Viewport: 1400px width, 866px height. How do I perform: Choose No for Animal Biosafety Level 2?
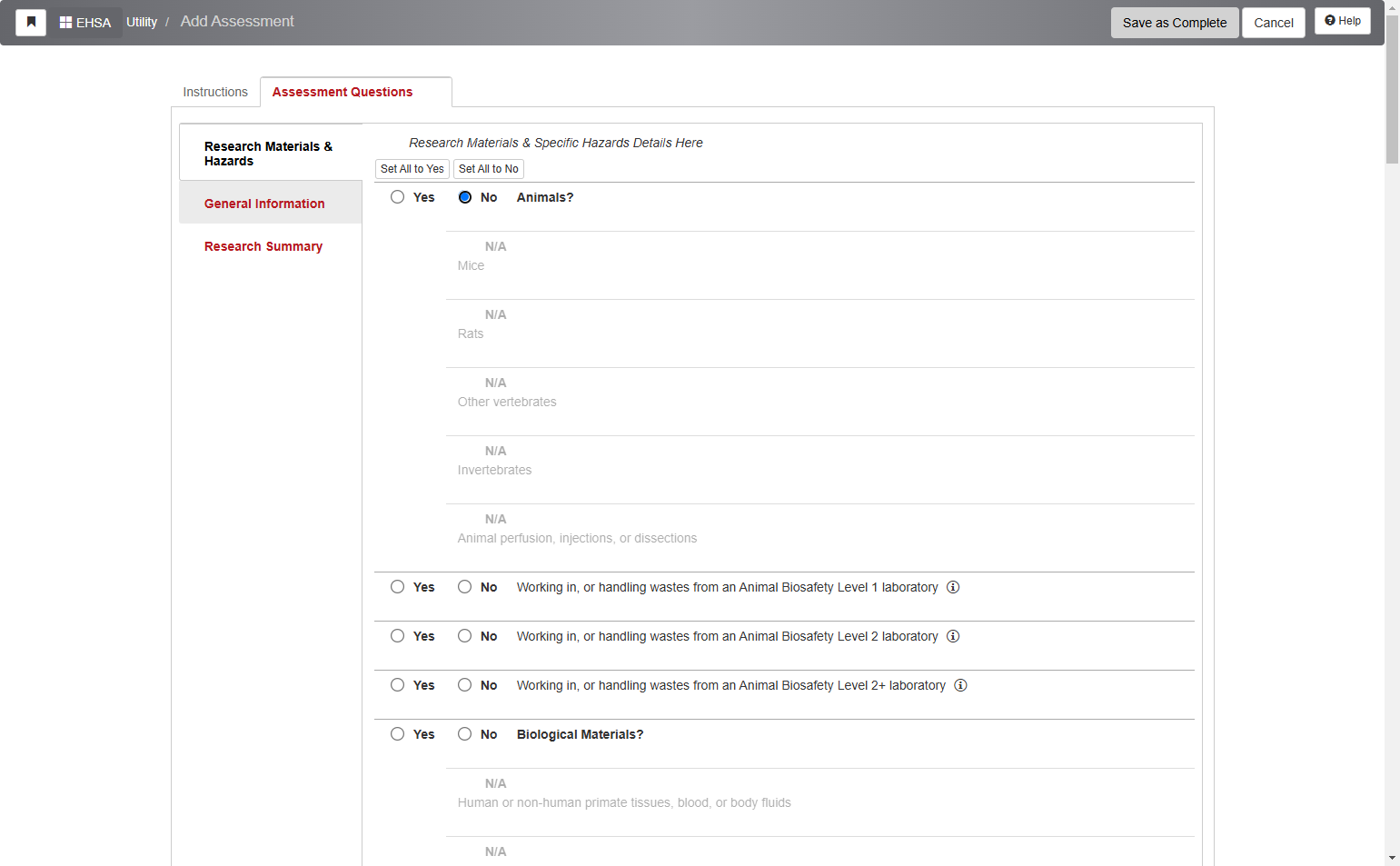coord(464,636)
